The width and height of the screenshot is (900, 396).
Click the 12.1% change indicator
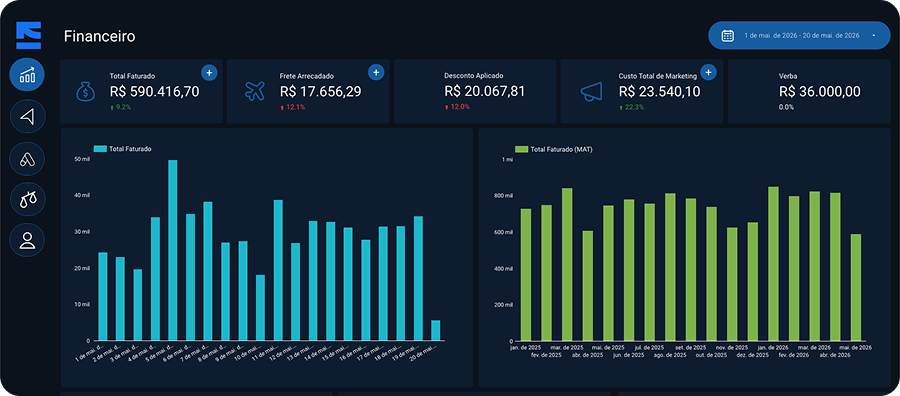(292, 107)
